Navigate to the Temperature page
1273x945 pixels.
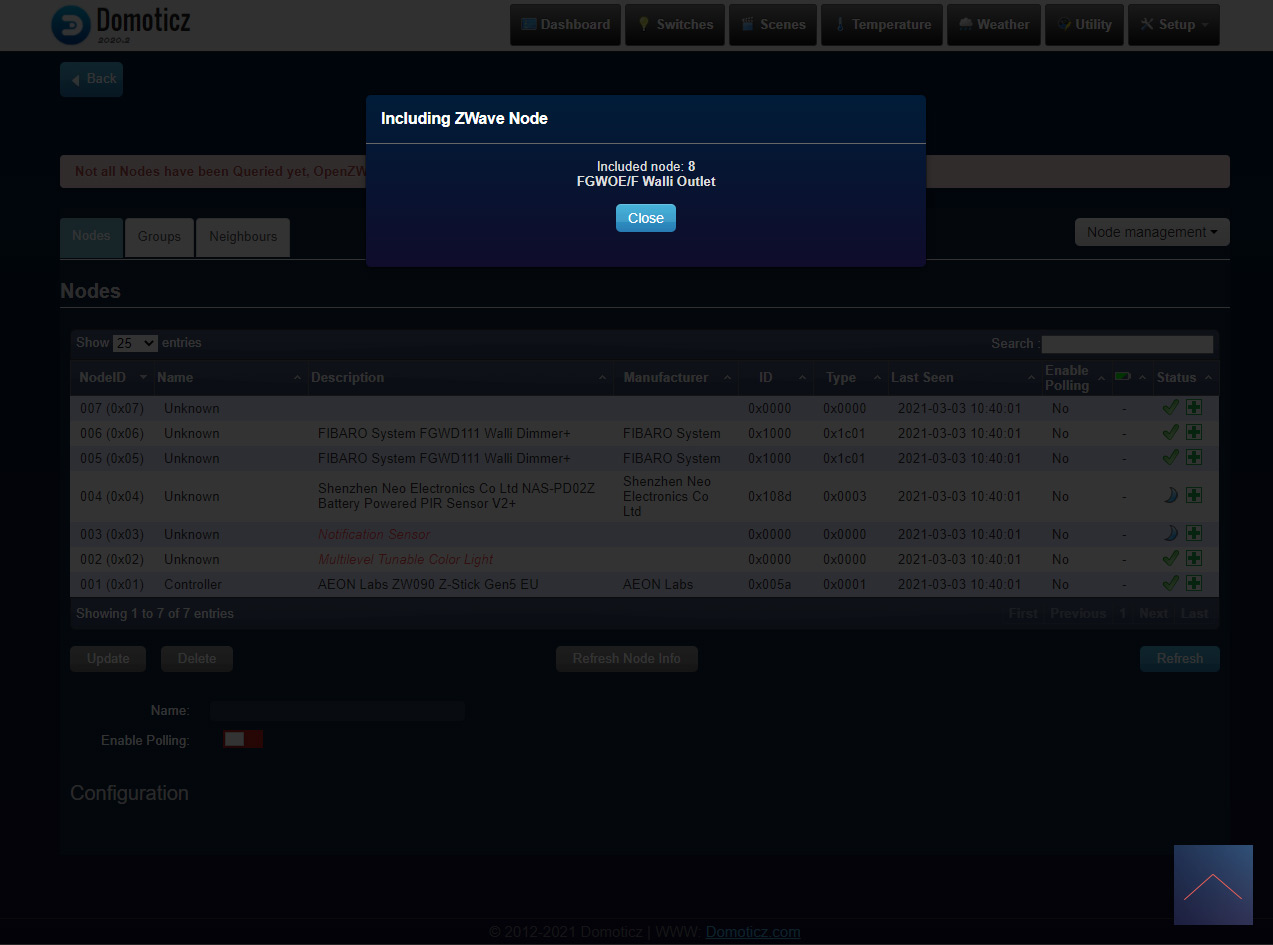[x=883, y=25]
